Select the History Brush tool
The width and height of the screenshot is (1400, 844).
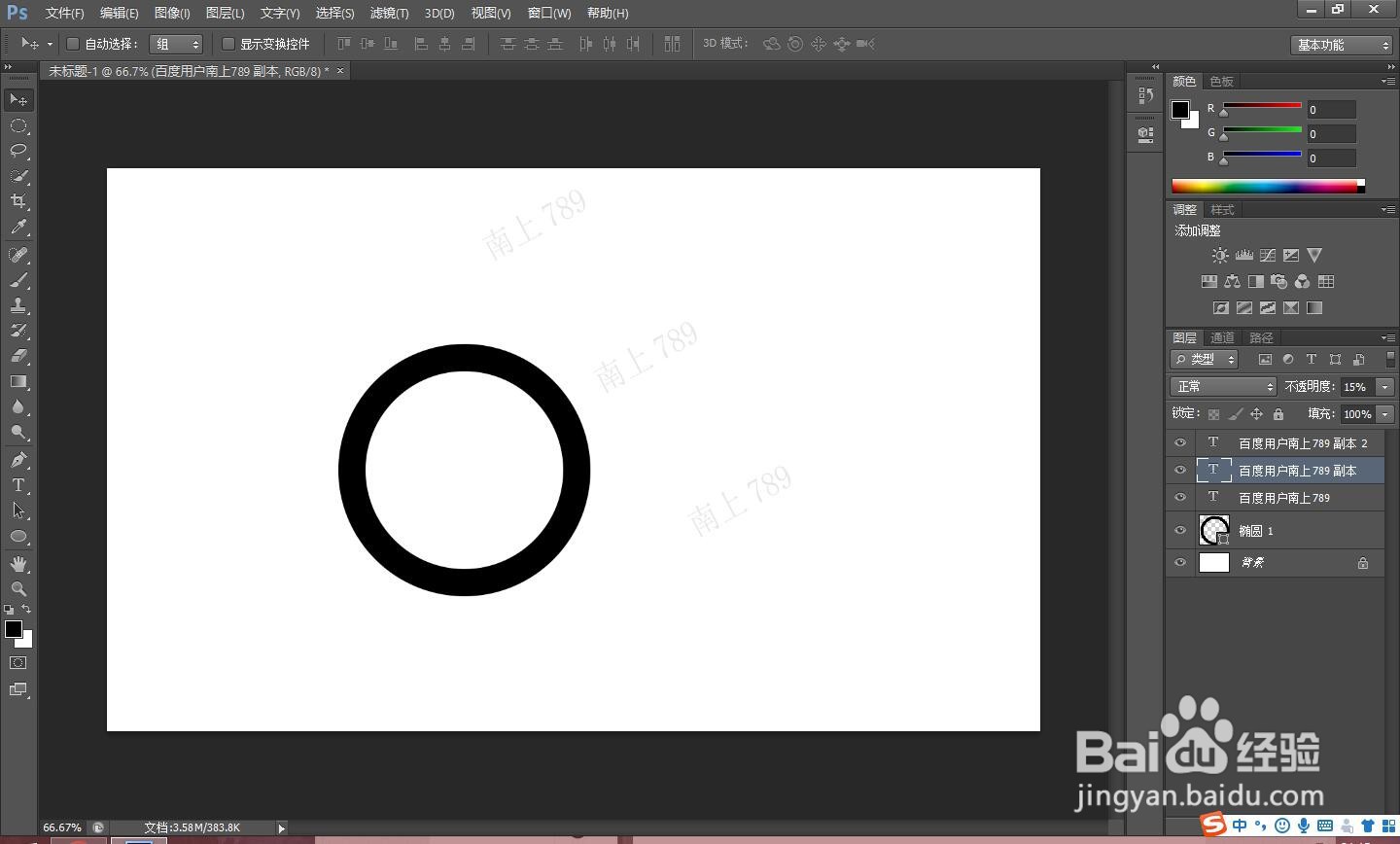[x=18, y=331]
